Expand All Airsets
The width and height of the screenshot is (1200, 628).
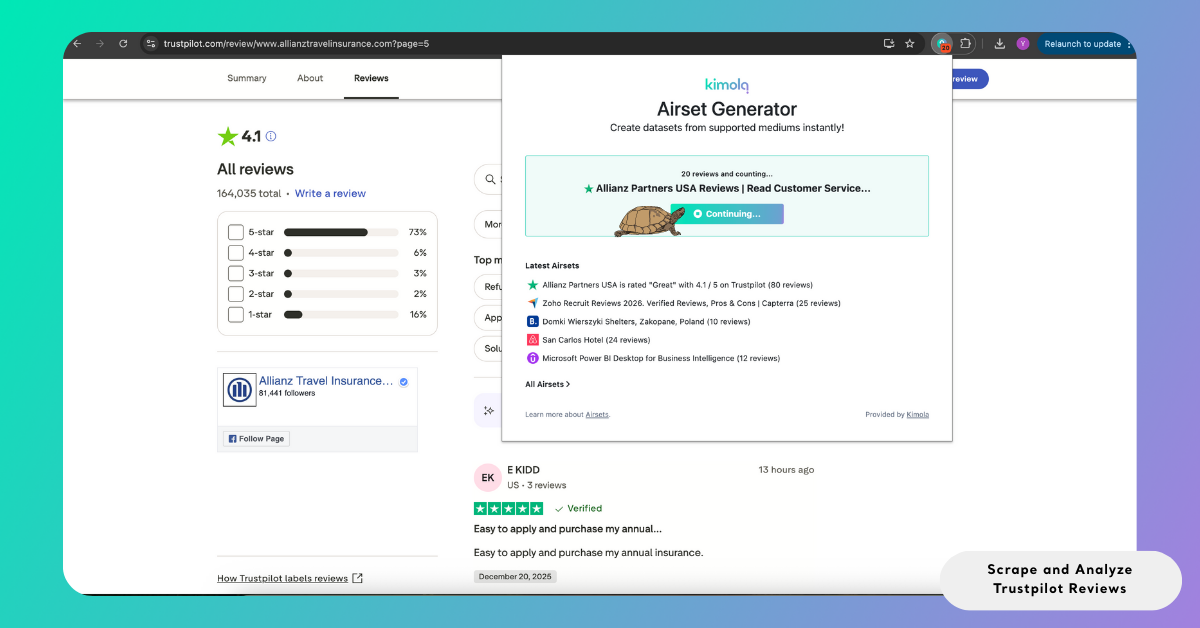(x=548, y=384)
